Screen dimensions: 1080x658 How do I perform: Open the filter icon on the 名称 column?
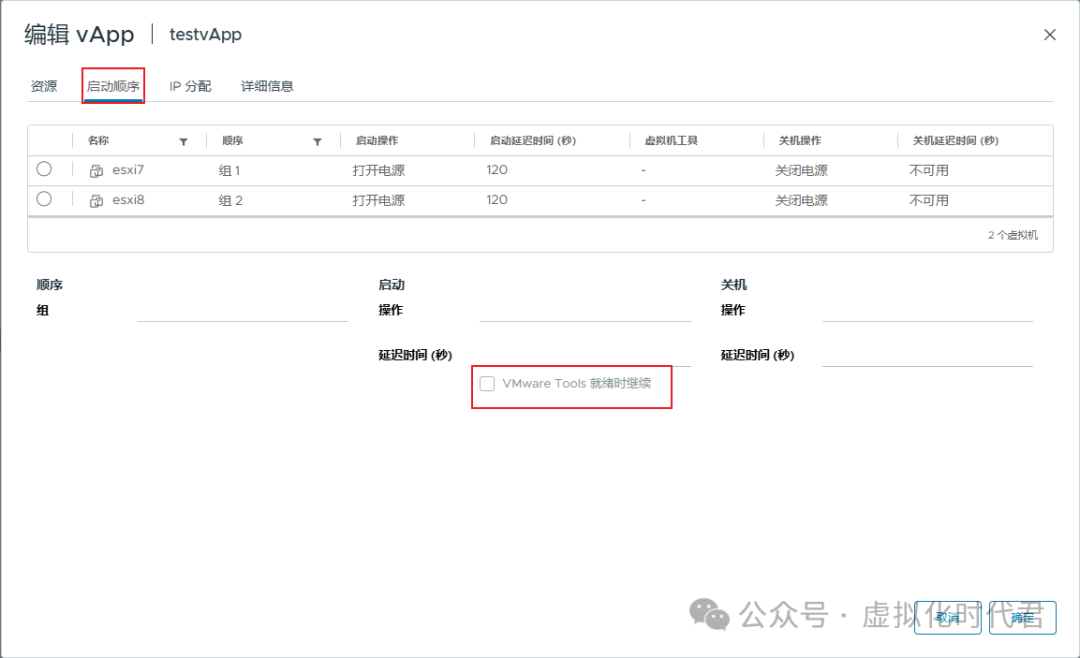[x=184, y=140]
